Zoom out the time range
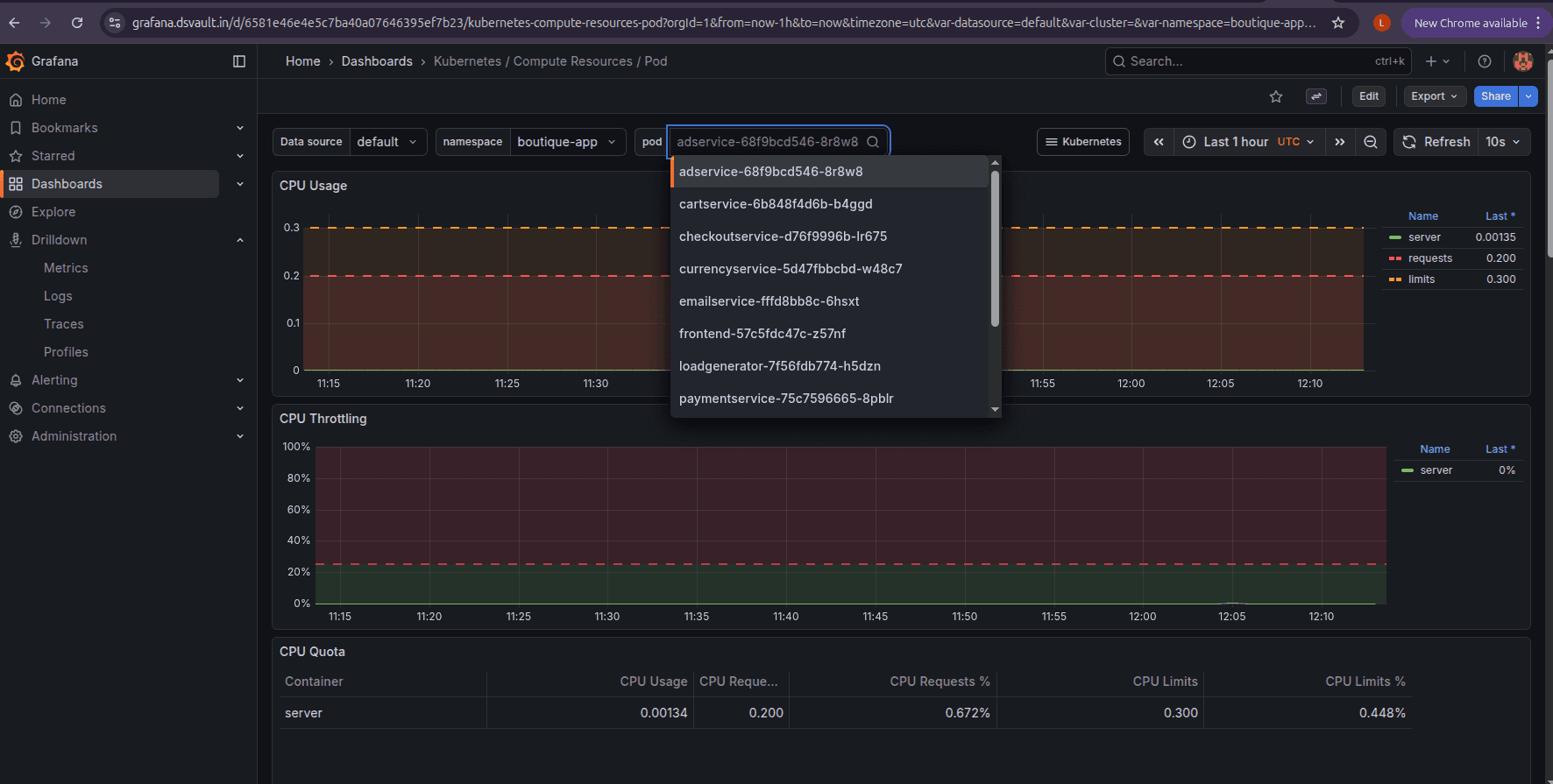This screenshot has width=1553, height=784. [x=1371, y=142]
